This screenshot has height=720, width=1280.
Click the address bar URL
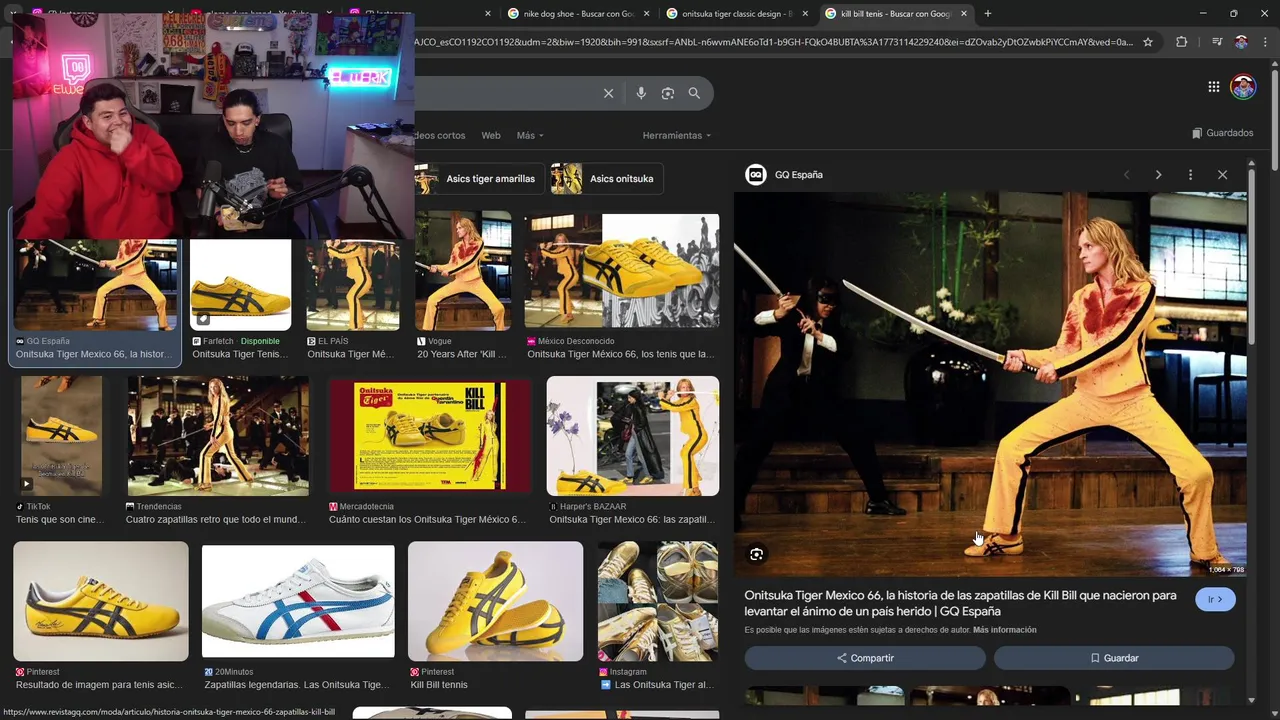click(x=775, y=42)
